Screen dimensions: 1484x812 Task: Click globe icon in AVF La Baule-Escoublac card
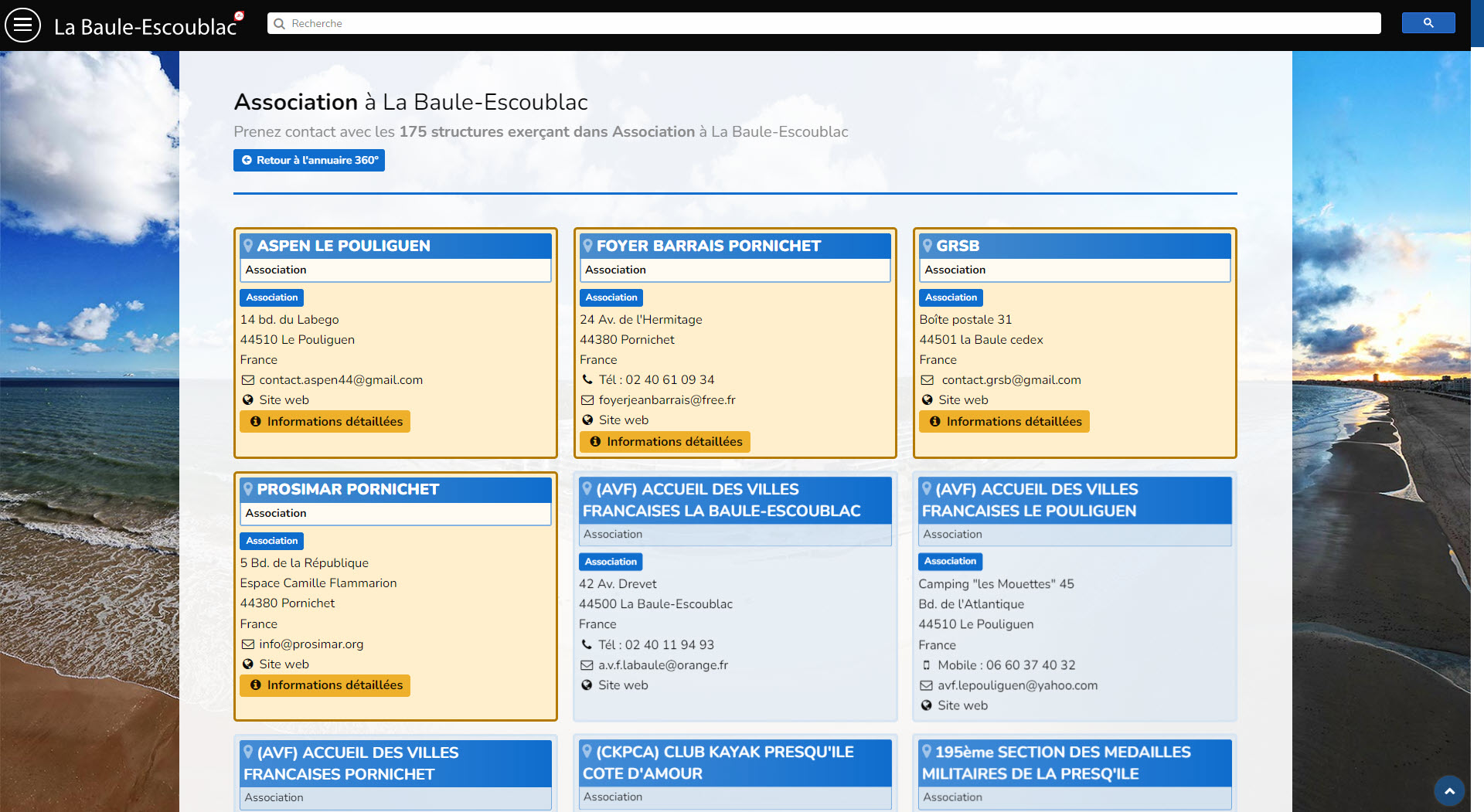pos(587,685)
